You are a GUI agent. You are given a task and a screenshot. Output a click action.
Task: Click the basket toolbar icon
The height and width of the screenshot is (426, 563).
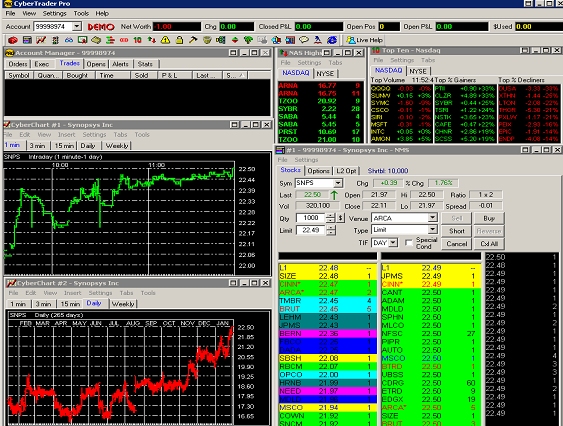pos(207,40)
